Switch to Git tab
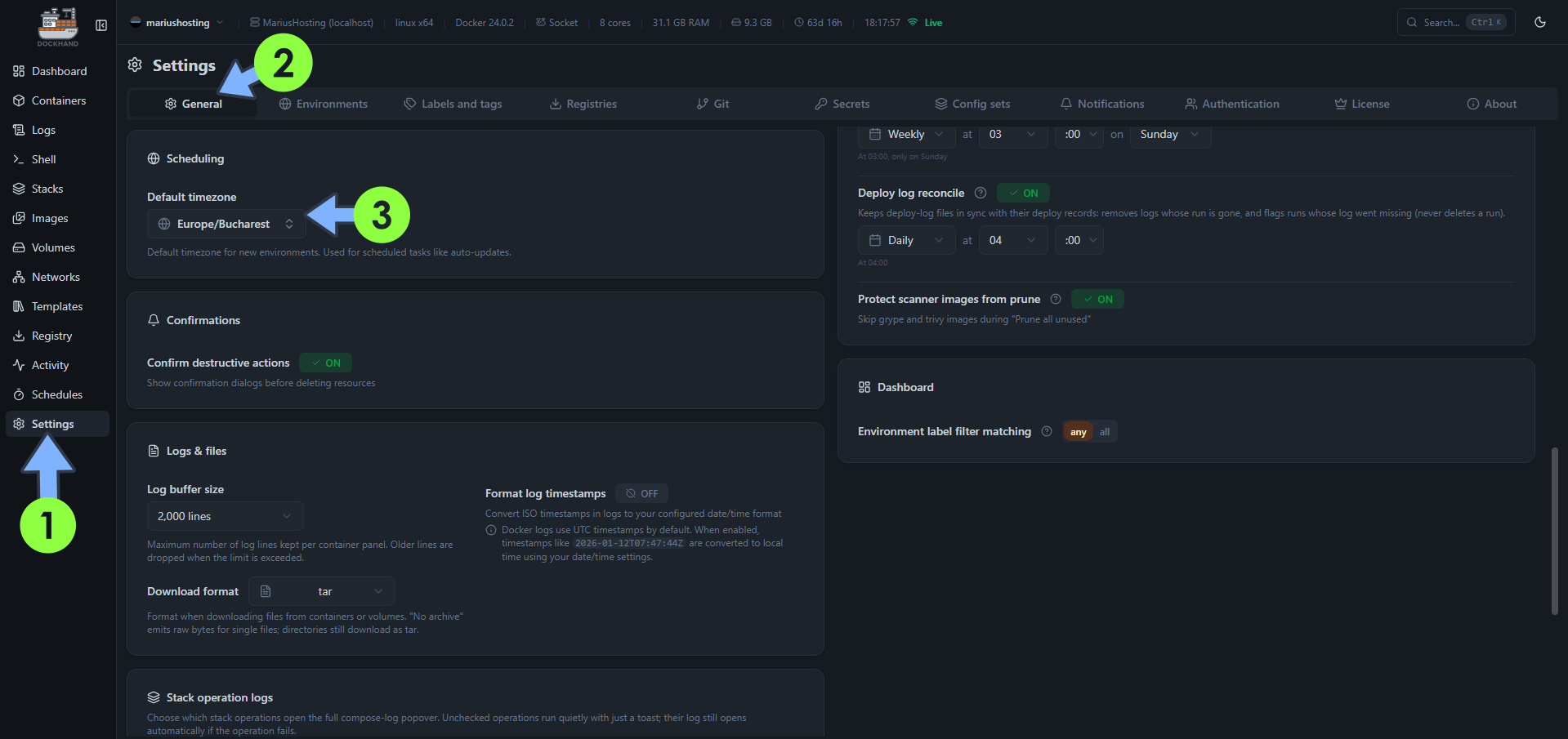The height and width of the screenshot is (739, 1568). [x=713, y=104]
